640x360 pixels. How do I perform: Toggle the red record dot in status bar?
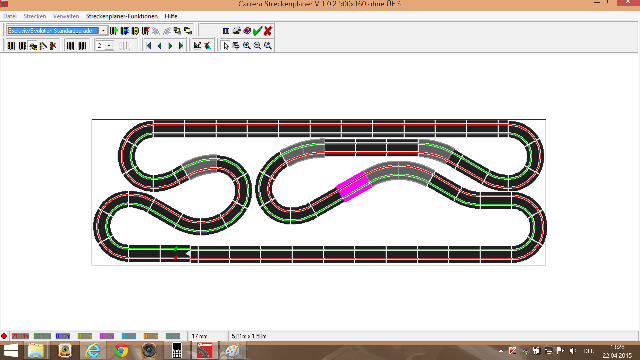[x=4, y=336]
